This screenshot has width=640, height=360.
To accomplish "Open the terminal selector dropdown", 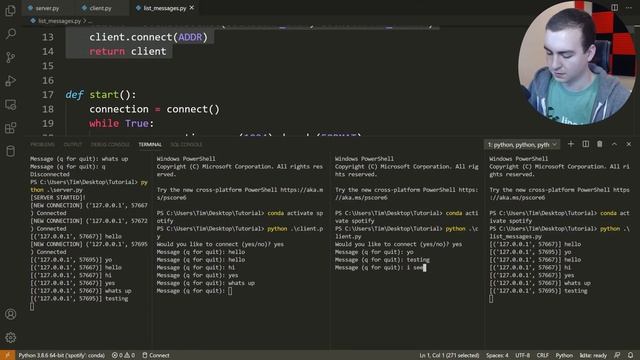I will tap(522, 144).
